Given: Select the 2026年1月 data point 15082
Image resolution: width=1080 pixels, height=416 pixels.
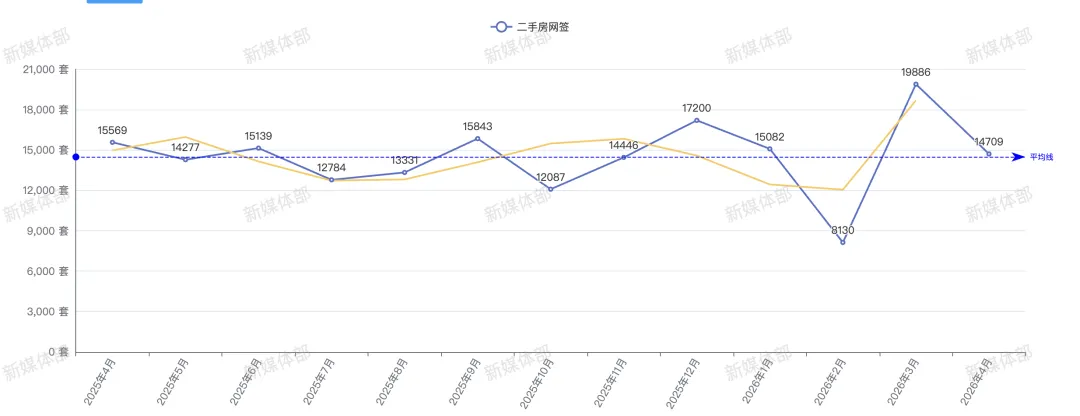Looking at the screenshot, I should tap(769, 149).
